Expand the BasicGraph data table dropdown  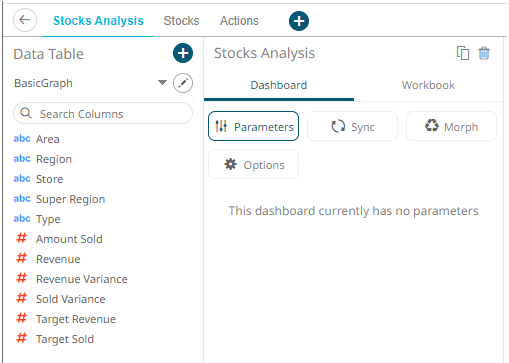(162, 82)
